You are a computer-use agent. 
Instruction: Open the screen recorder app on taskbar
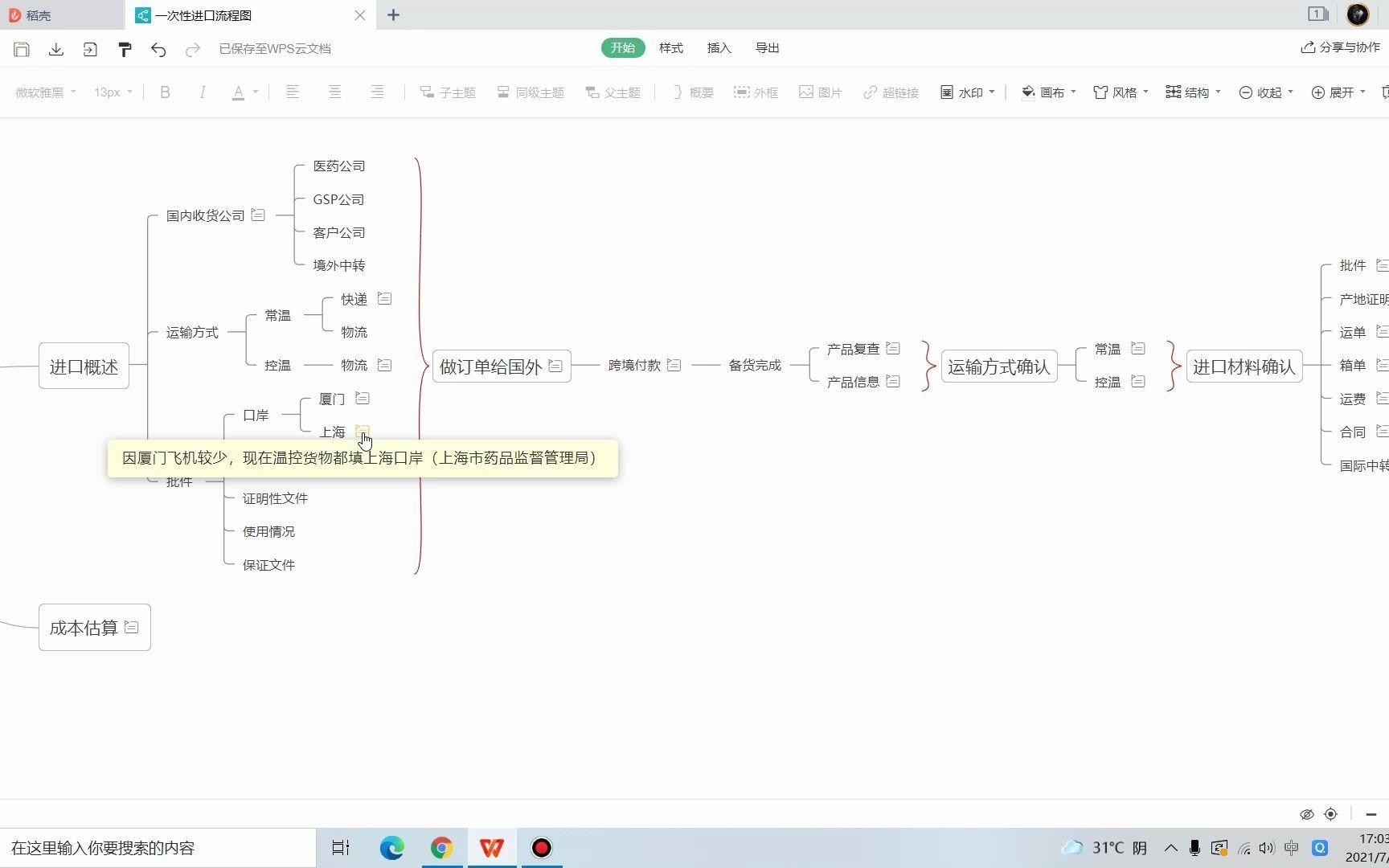tap(542, 848)
